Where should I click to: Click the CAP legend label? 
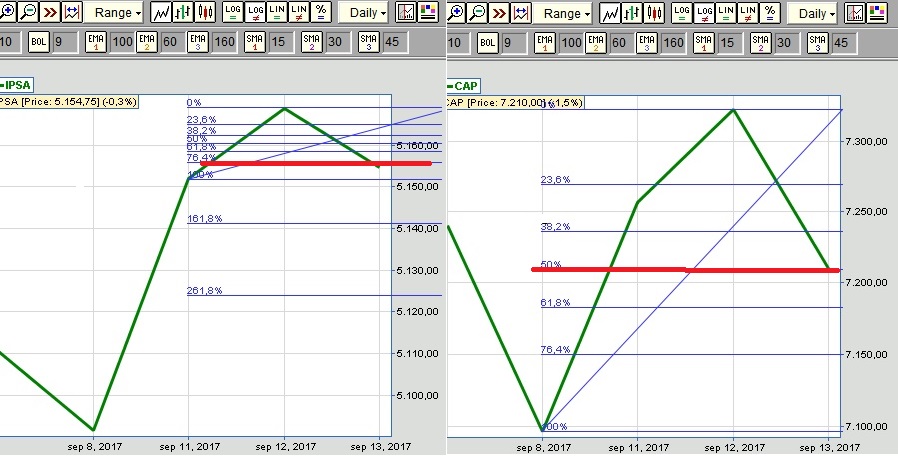pyautogui.click(x=463, y=86)
